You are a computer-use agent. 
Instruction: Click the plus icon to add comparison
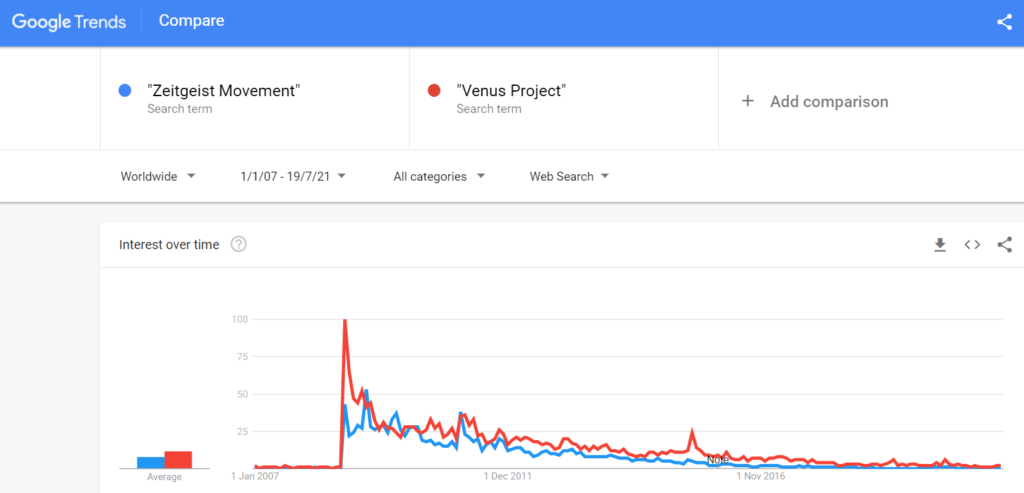point(748,101)
